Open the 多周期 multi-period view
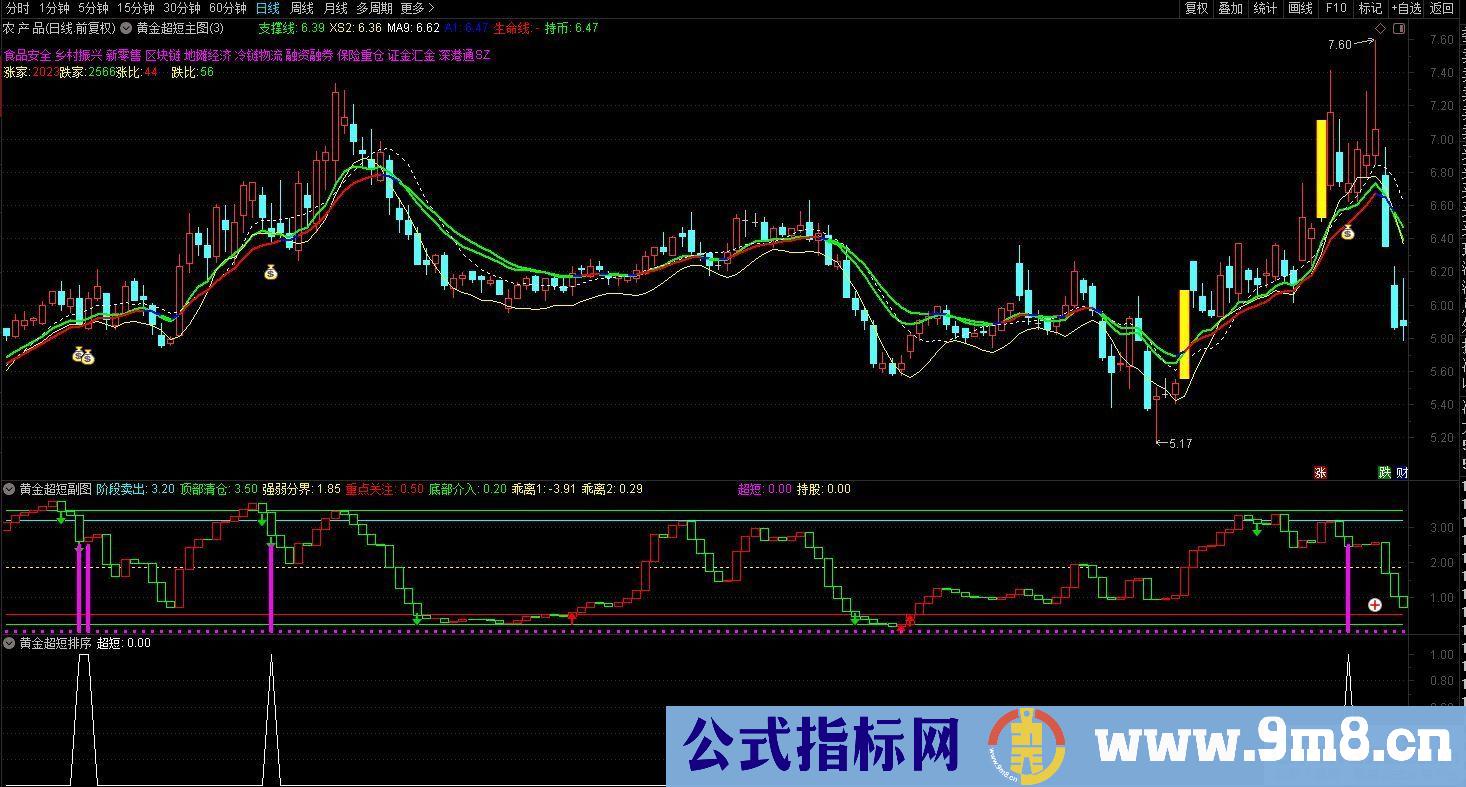Image resolution: width=1466 pixels, height=787 pixels. point(375,8)
